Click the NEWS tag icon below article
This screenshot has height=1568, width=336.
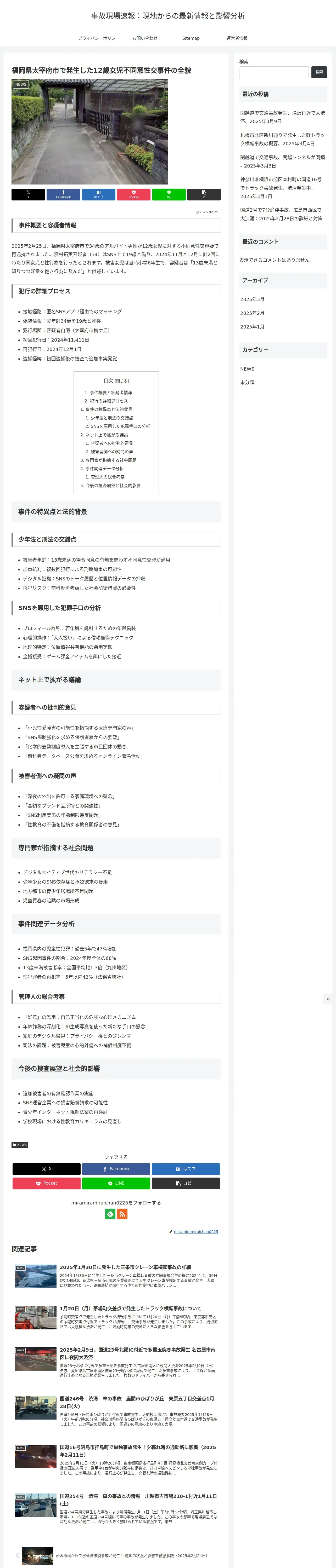20,1145
